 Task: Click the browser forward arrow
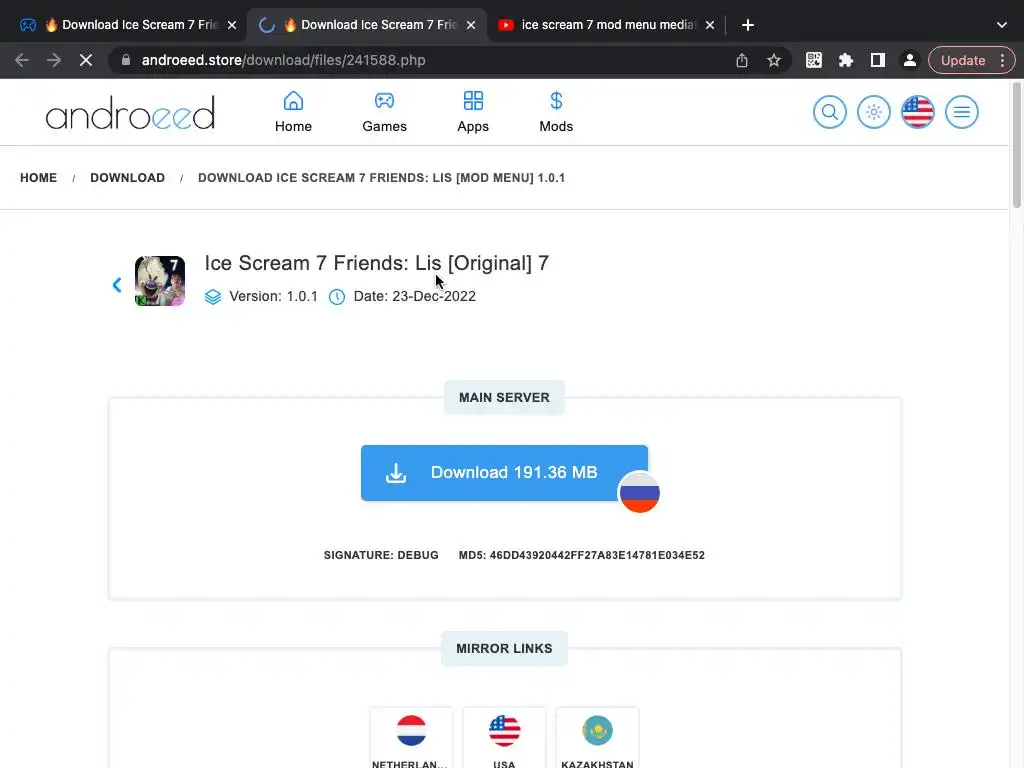[54, 60]
